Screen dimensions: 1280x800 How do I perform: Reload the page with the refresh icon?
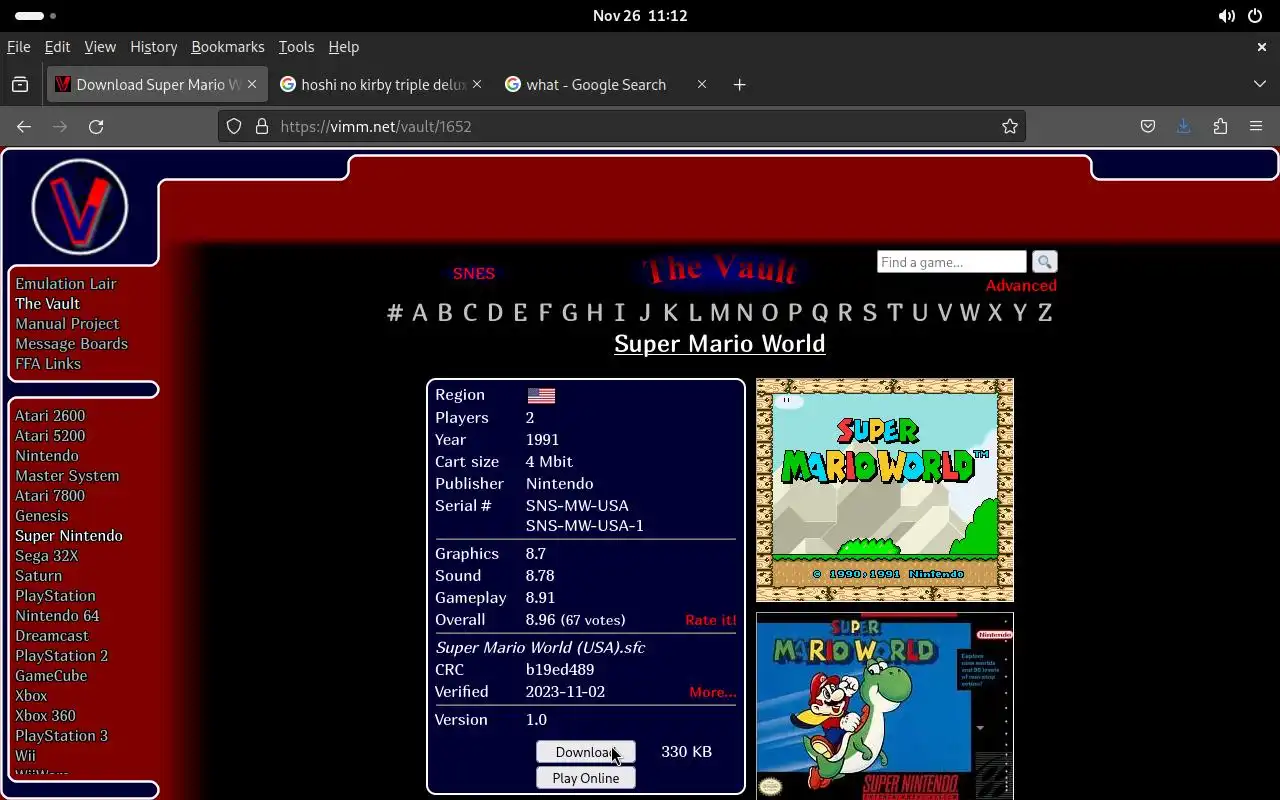(x=96, y=126)
